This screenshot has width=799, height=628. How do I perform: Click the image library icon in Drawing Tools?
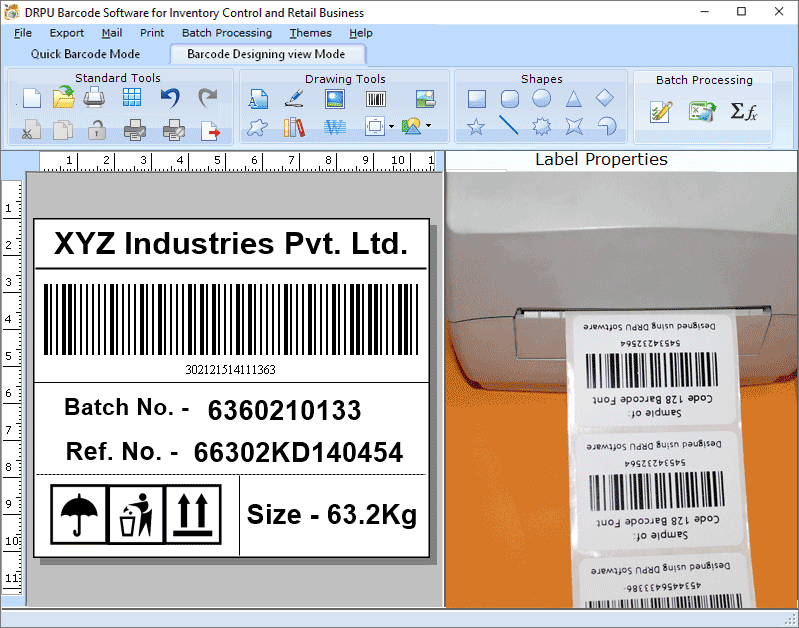tap(425, 99)
